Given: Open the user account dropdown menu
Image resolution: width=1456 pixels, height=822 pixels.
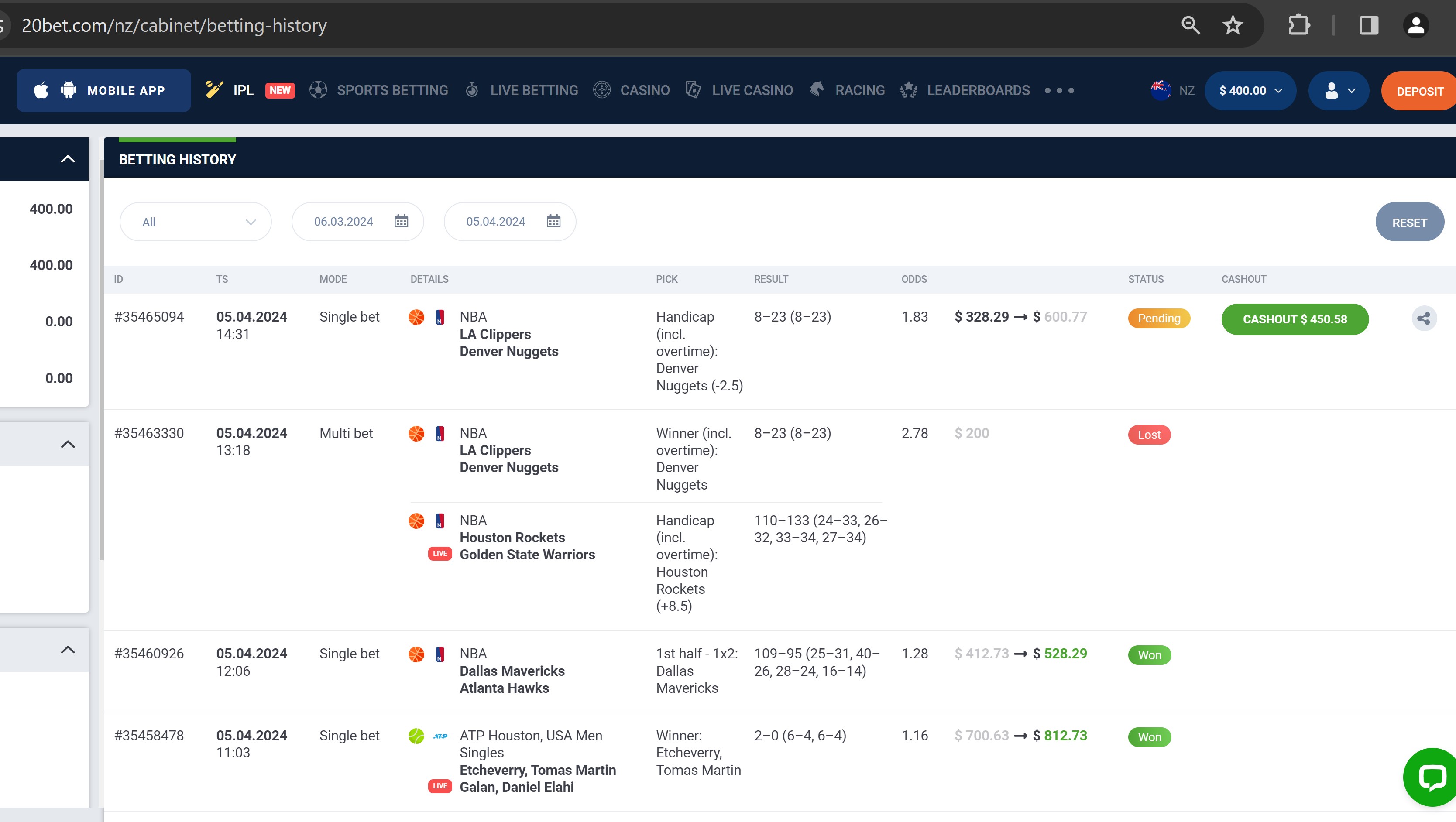Looking at the screenshot, I should tap(1339, 90).
